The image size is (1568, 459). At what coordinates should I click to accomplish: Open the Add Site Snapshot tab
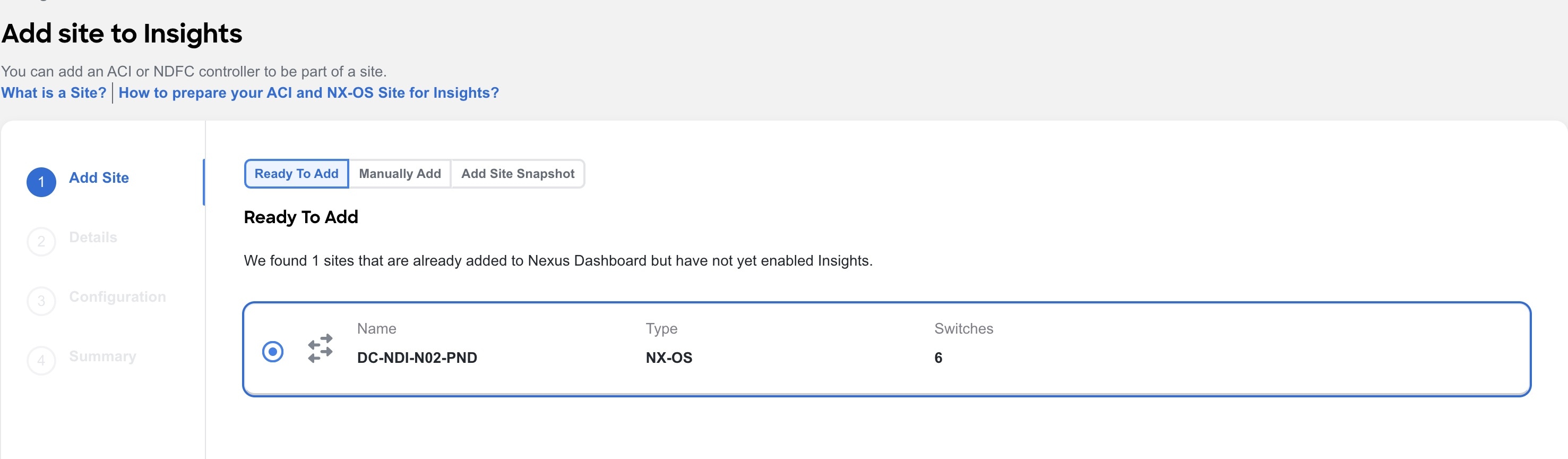point(518,174)
